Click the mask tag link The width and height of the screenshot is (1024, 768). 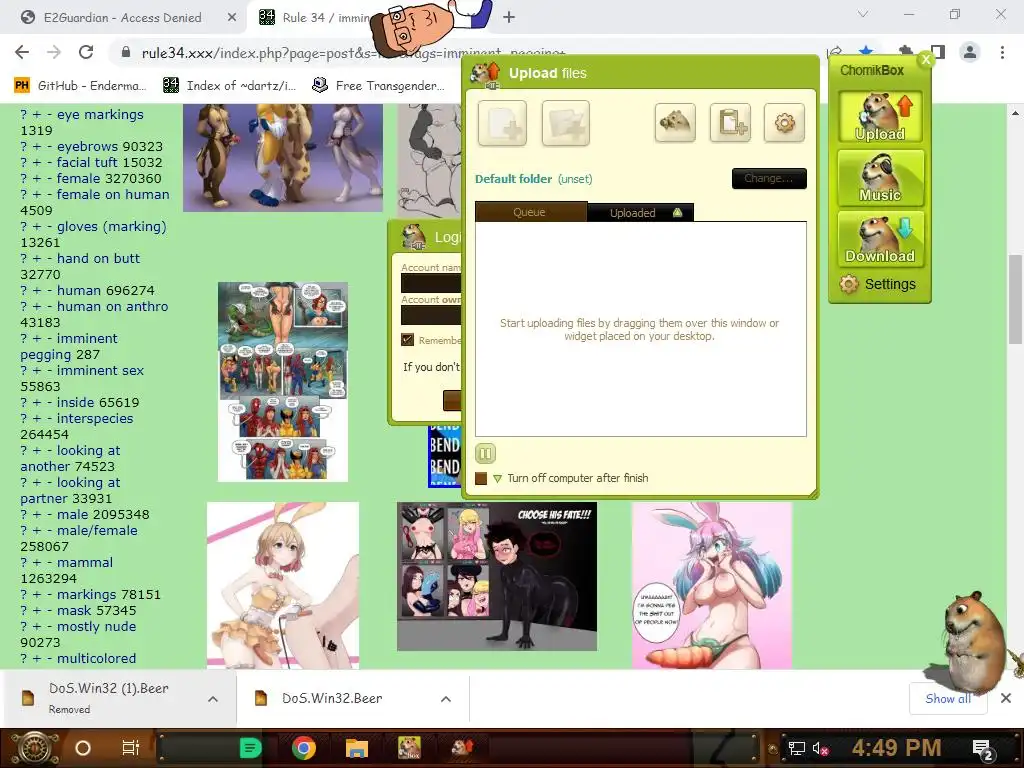(x=74, y=610)
